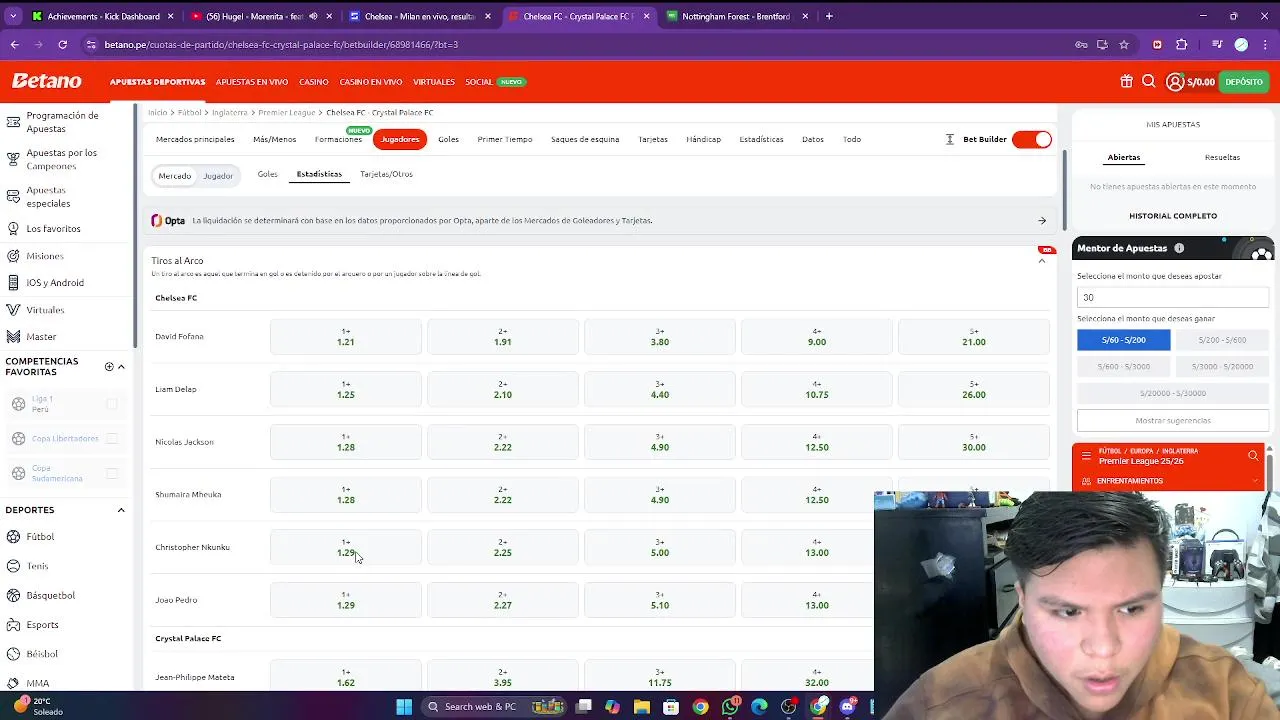Image resolution: width=1280 pixels, height=720 pixels.
Task: Tick the Liga 1 Perú favorite checkbox
Action: point(112,404)
